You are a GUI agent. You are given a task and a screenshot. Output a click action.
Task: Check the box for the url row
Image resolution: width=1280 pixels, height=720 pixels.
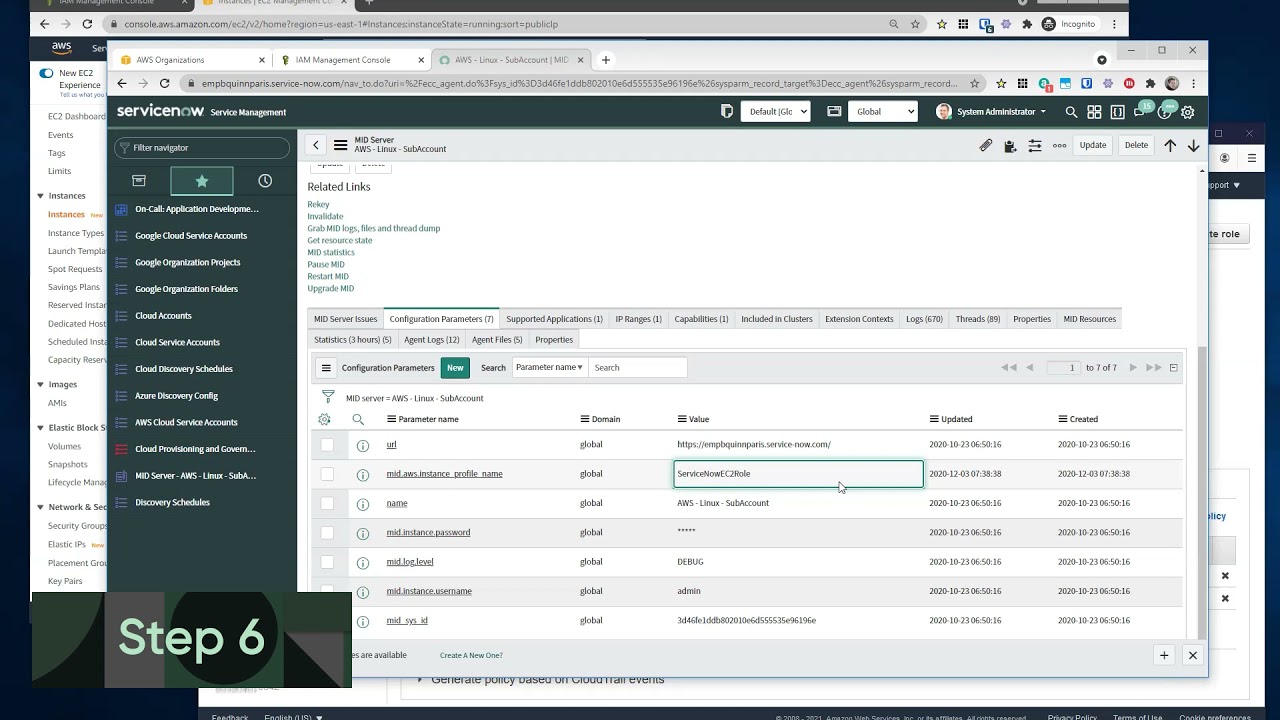pos(327,444)
